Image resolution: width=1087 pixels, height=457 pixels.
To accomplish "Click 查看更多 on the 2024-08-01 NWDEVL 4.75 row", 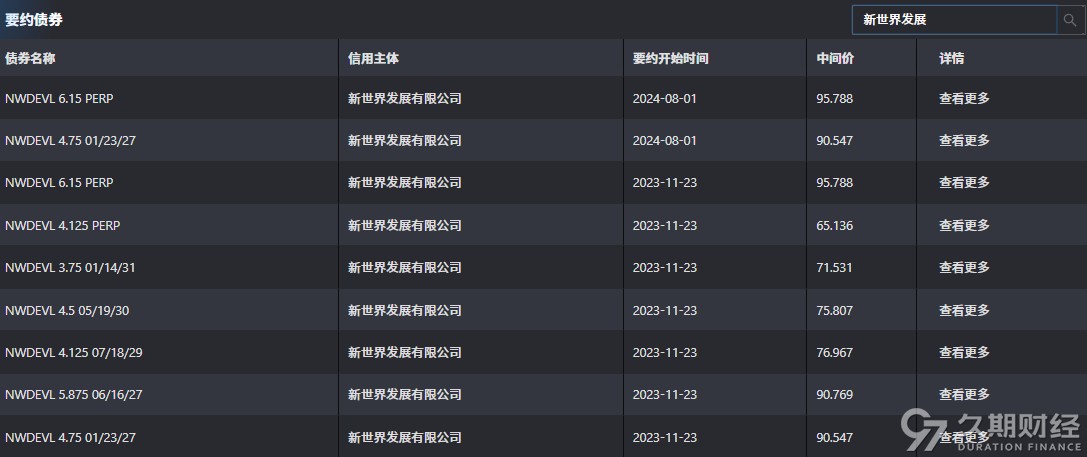I will point(964,140).
